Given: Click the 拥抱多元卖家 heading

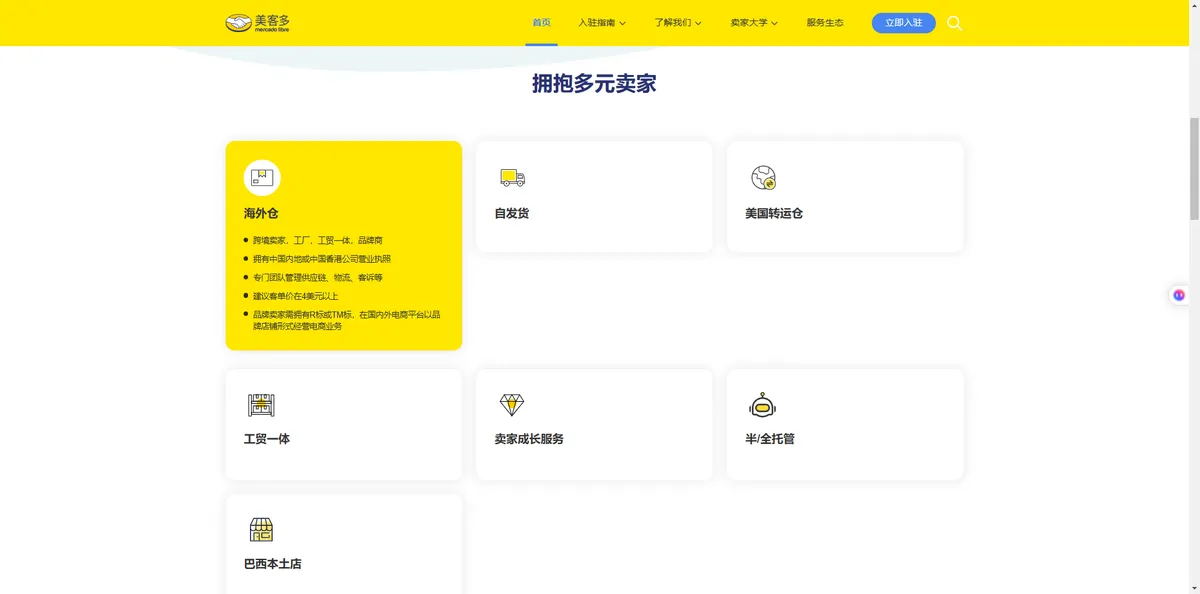Looking at the screenshot, I should pyautogui.click(x=594, y=84).
